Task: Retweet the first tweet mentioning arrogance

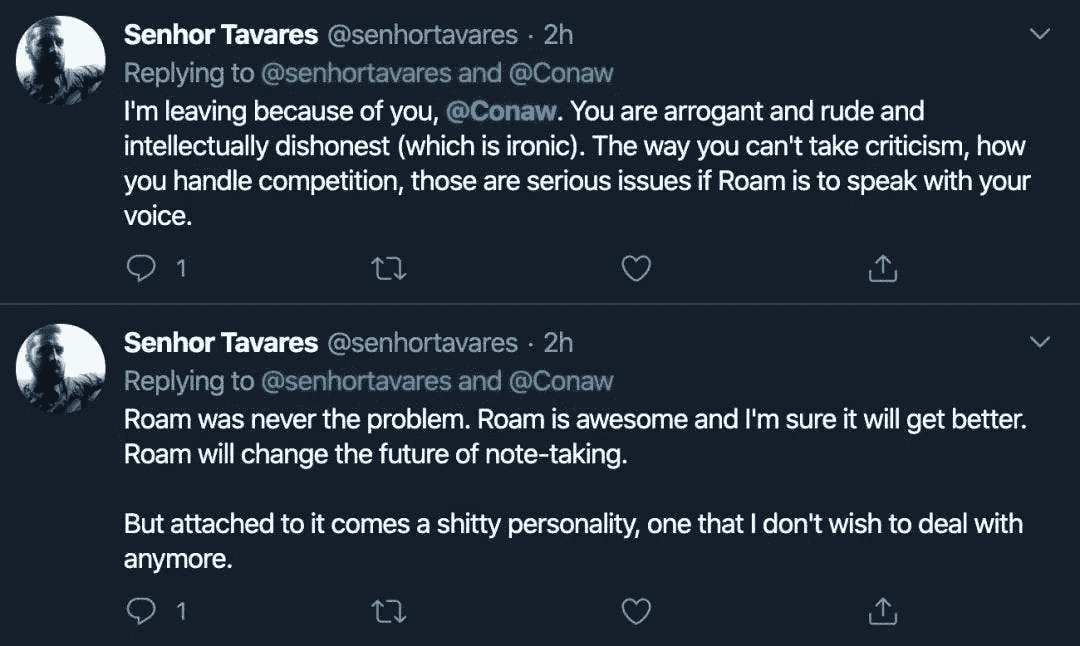Action: coord(385,268)
